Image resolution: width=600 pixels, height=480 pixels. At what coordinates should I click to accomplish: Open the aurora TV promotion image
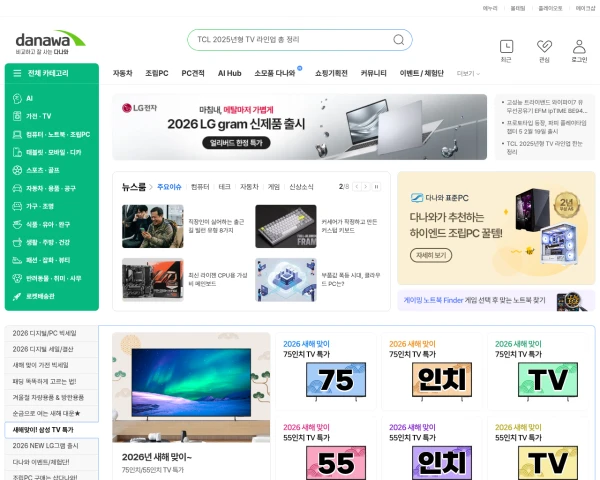pos(191,387)
